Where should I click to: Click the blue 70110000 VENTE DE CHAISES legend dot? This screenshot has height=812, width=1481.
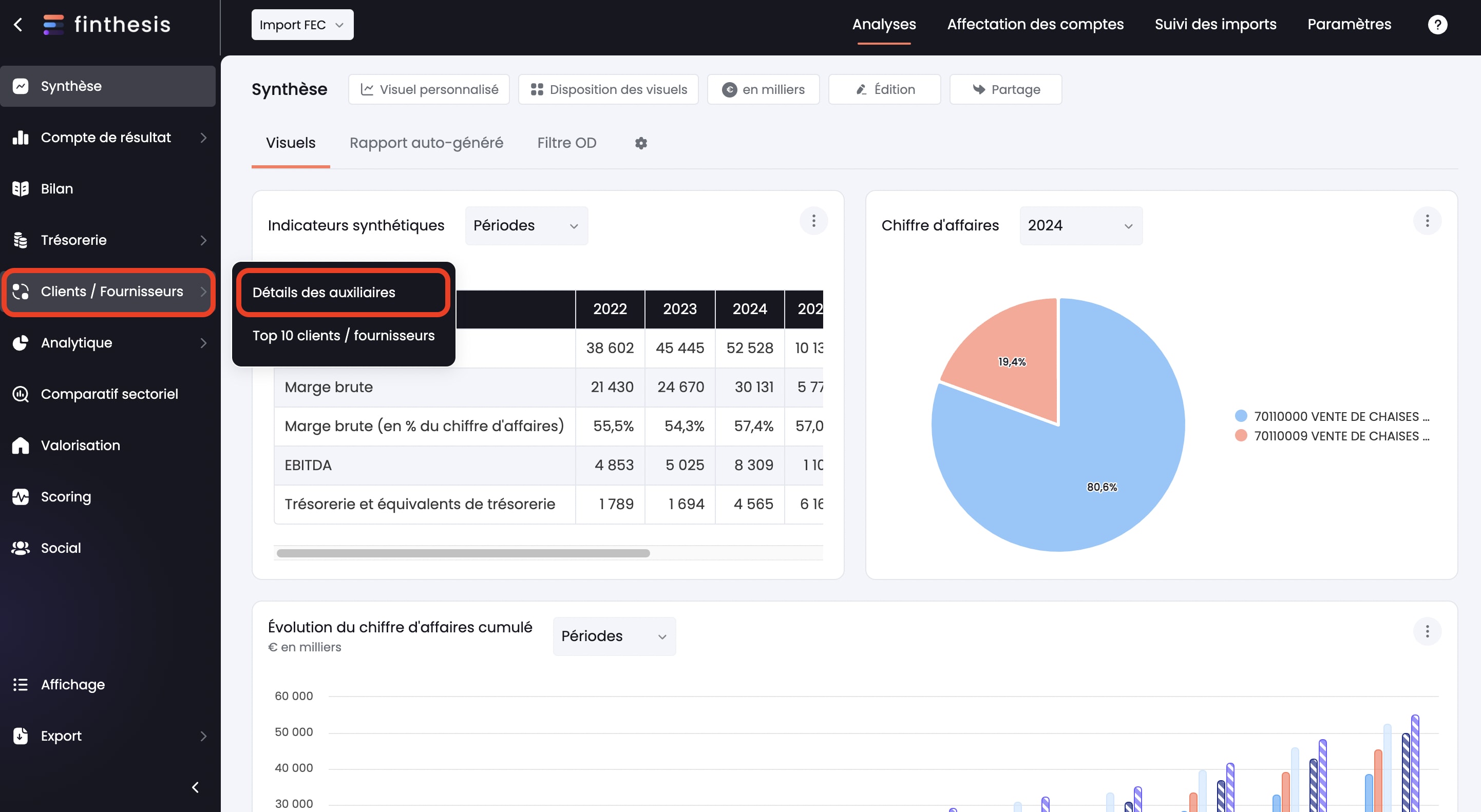pos(1241,416)
